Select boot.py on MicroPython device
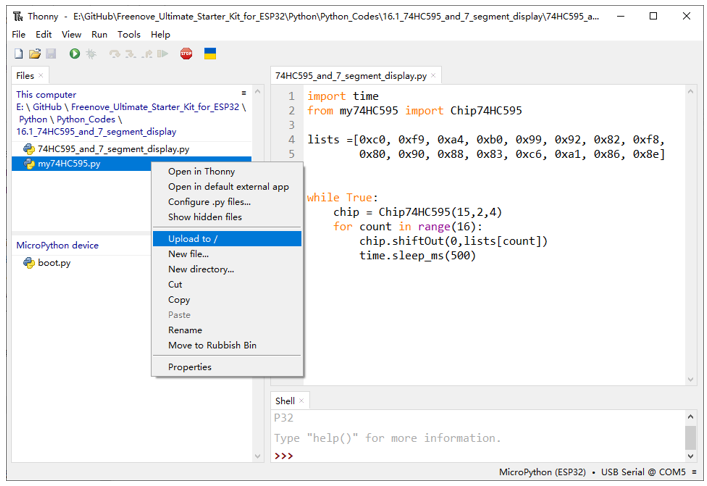This screenshot has height=486, width=707. click(54, 263)
